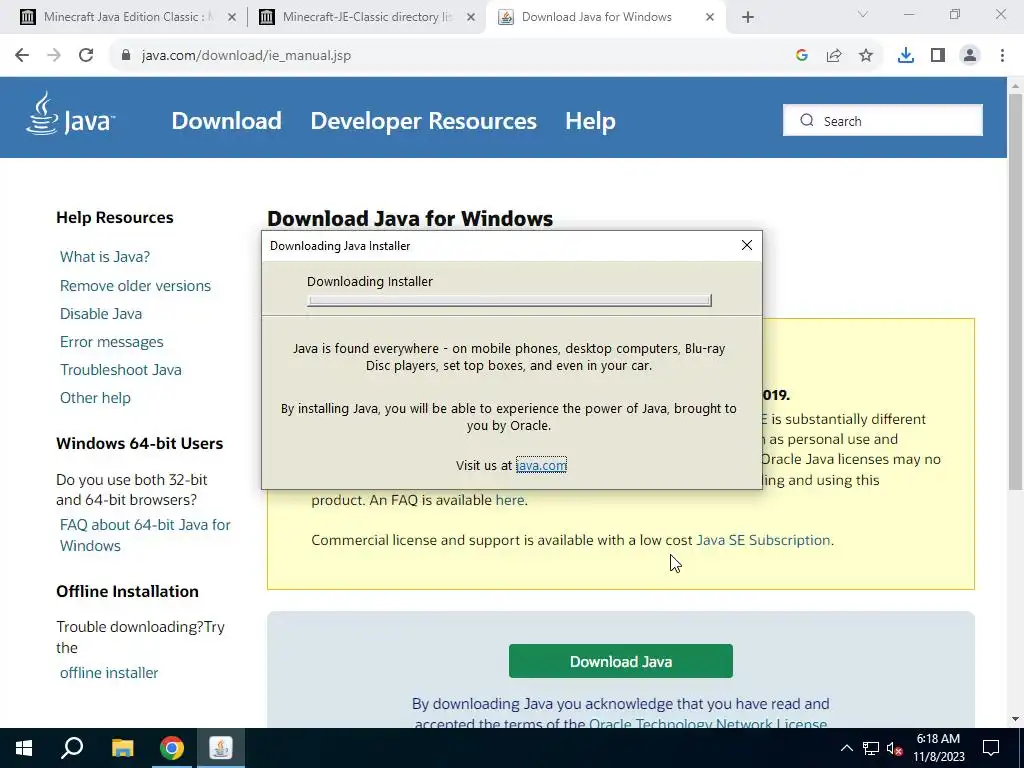Click the Google icon in address bar
Image resolution: width=1024 pixels, height=768 pixels.
802,56
